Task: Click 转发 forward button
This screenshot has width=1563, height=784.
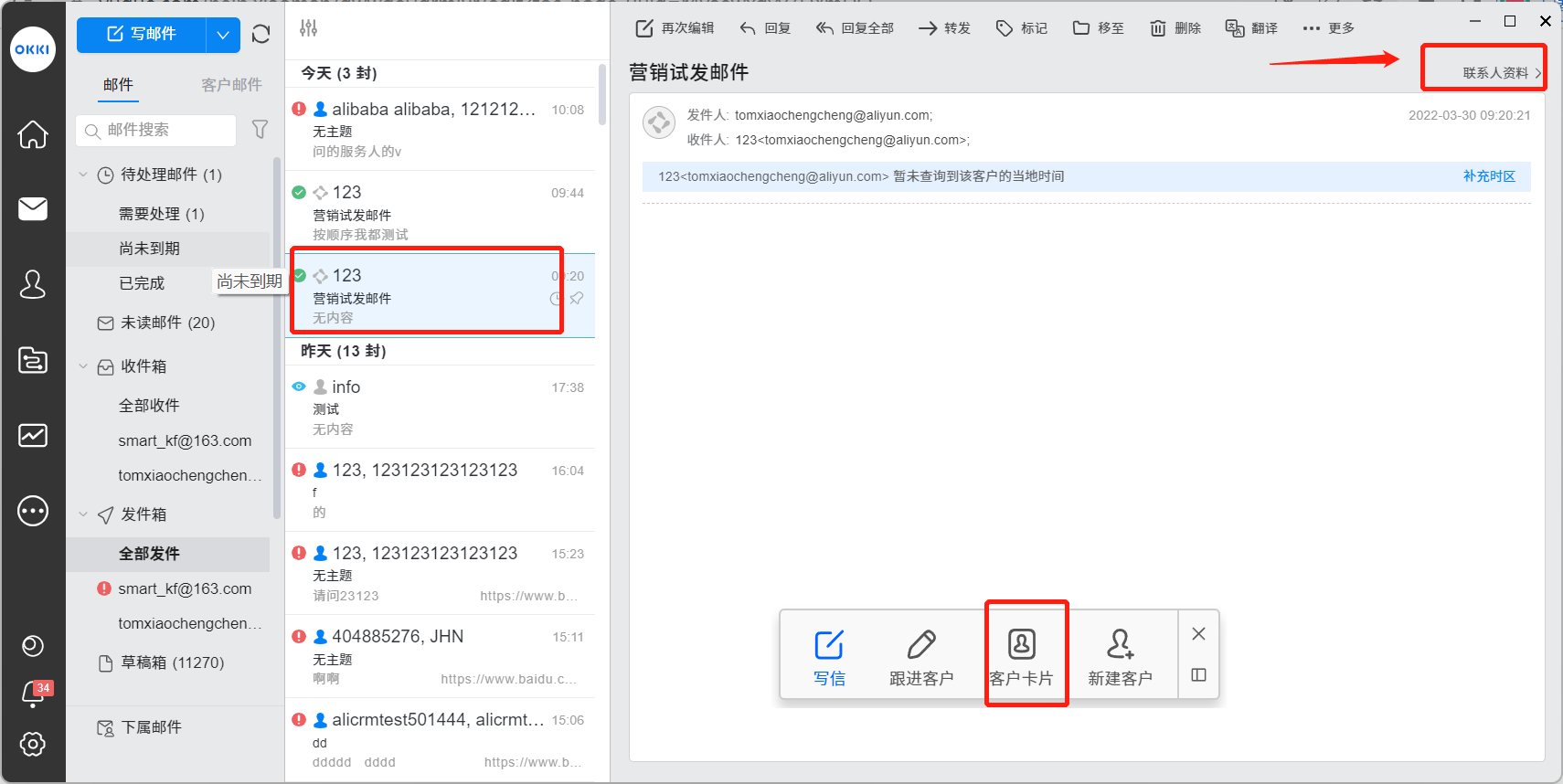Action: [x=944, y=28]
